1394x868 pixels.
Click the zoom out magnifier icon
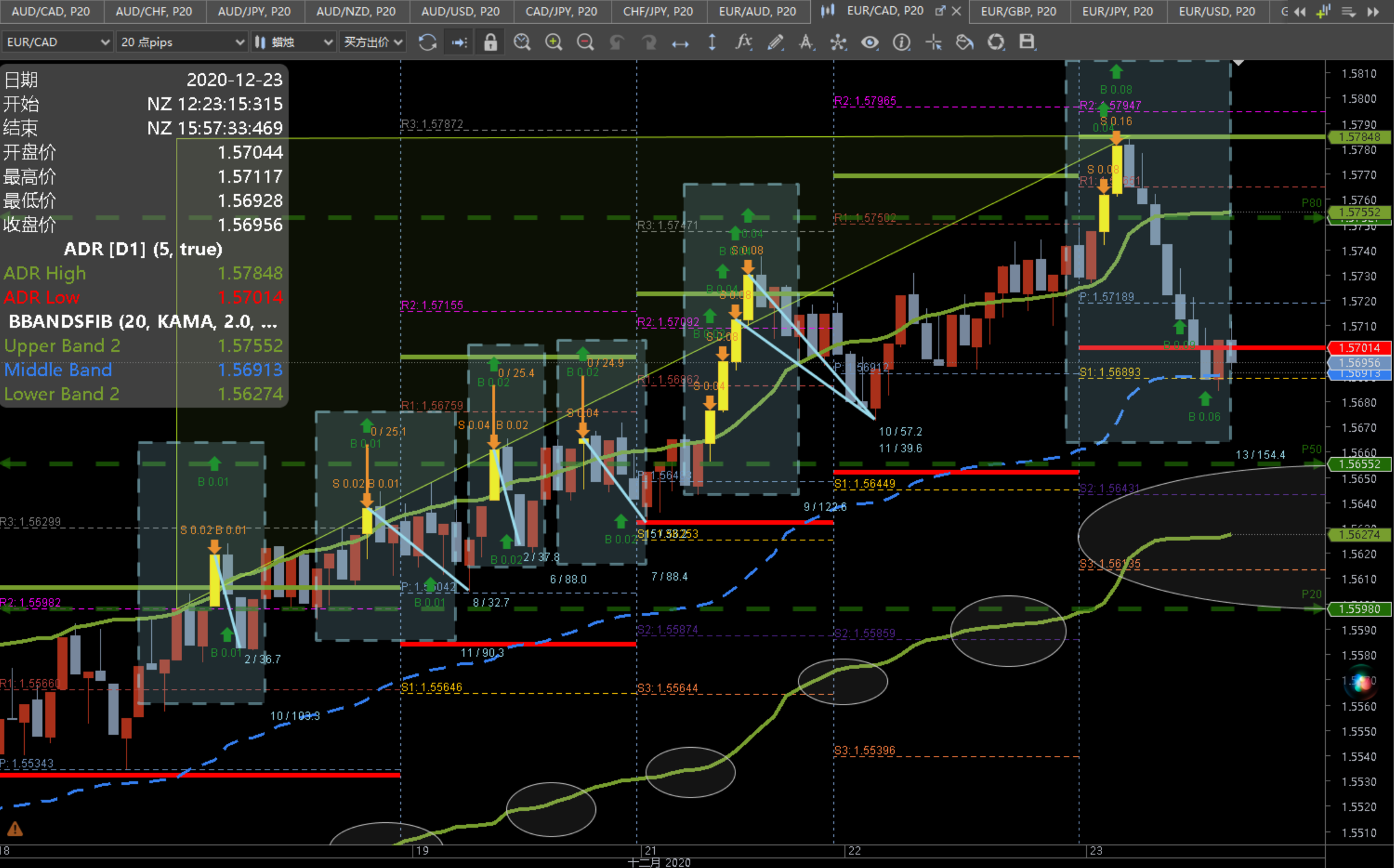click(585, 42)
